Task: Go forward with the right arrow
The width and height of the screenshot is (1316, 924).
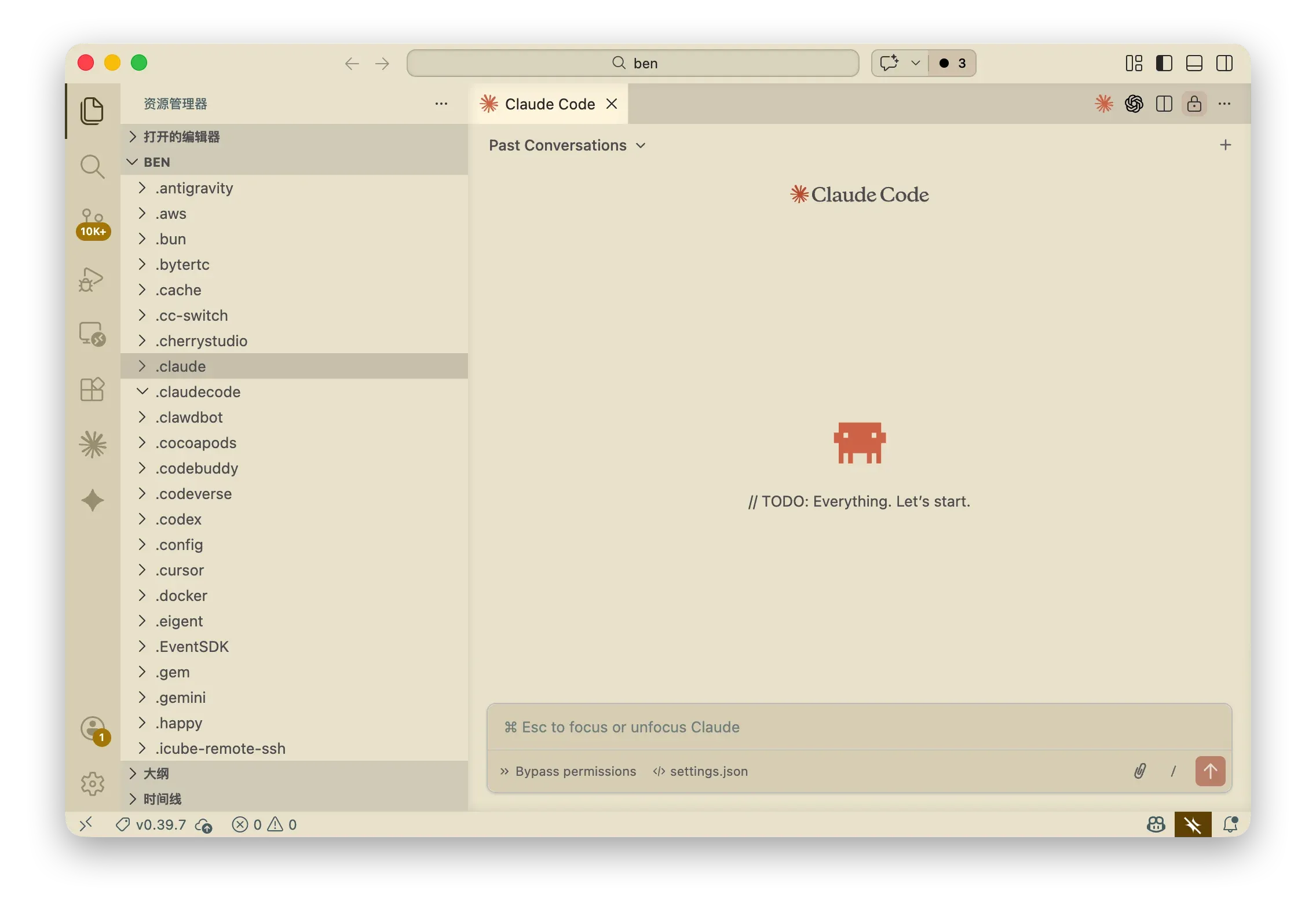Action: tap(382, 63)
